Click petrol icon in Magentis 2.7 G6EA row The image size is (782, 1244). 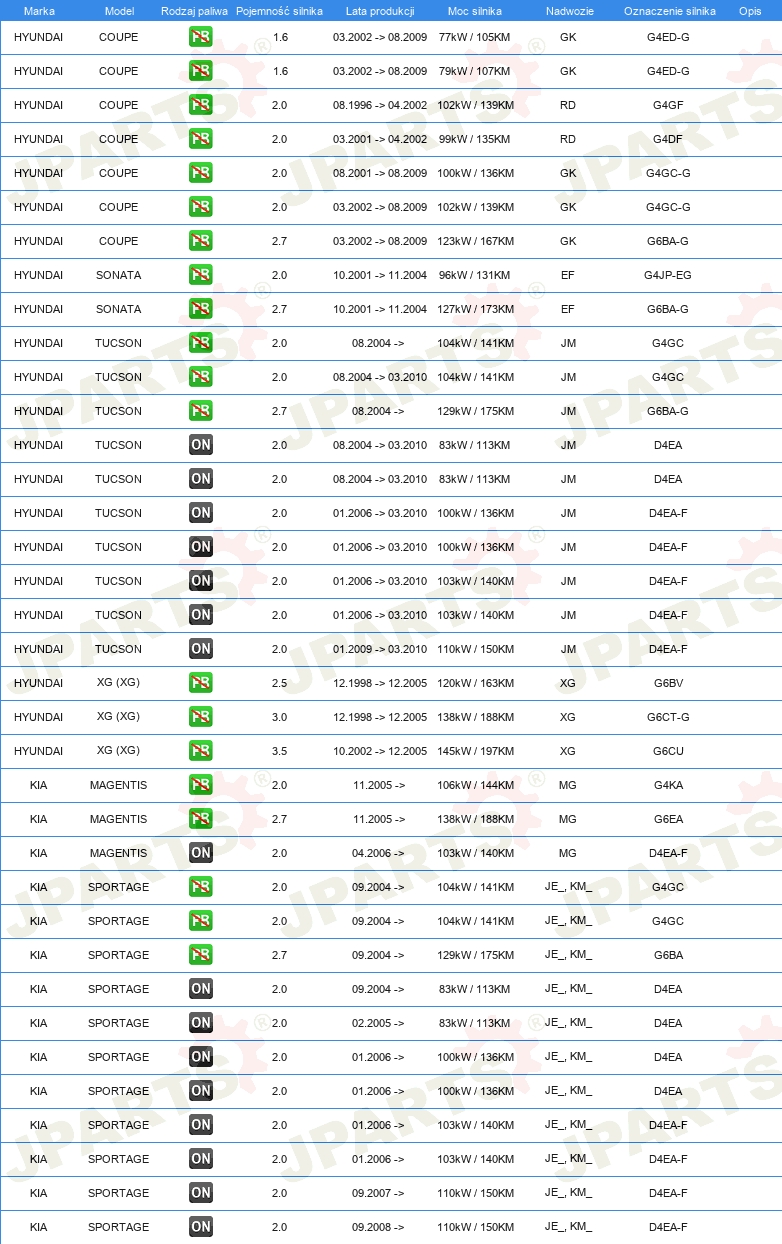[201, 819]
